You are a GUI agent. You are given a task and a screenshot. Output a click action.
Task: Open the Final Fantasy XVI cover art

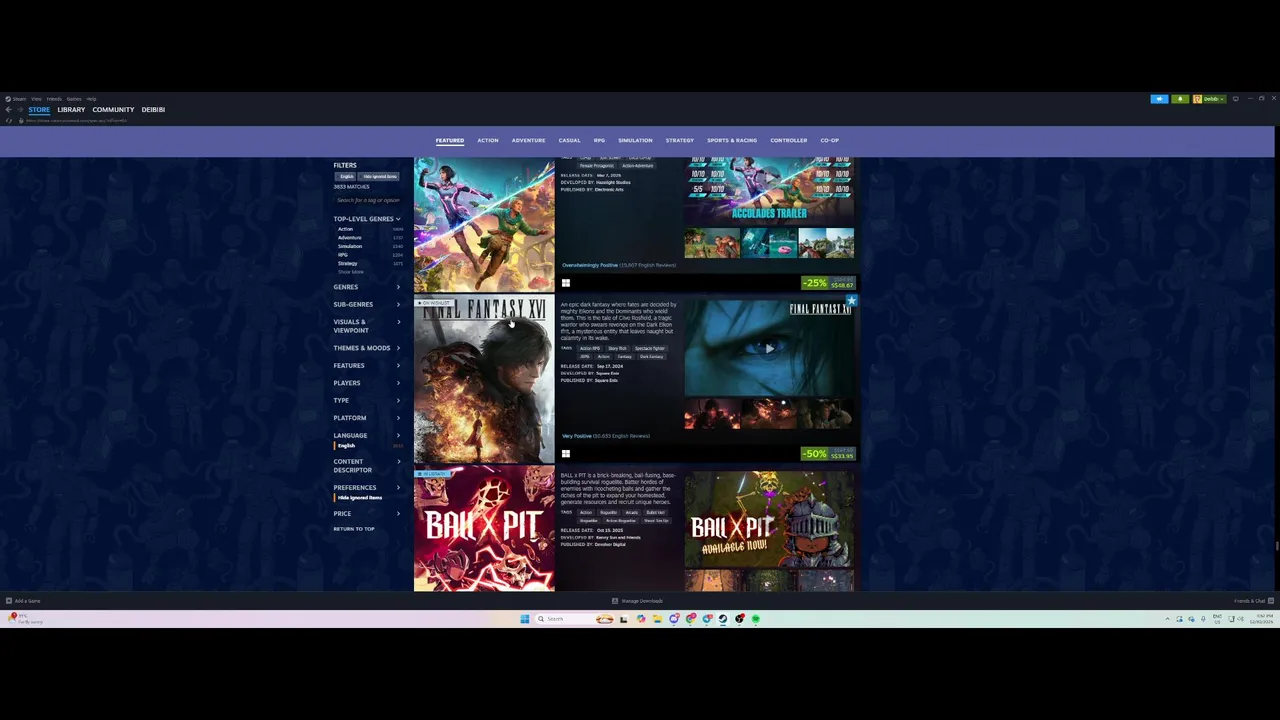[x=484, y=380]
